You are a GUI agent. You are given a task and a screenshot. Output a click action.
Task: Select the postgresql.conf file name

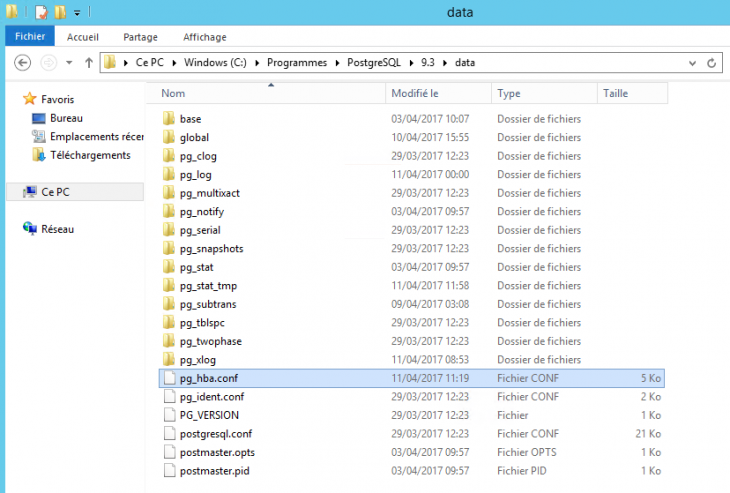[x=216, y=434]
